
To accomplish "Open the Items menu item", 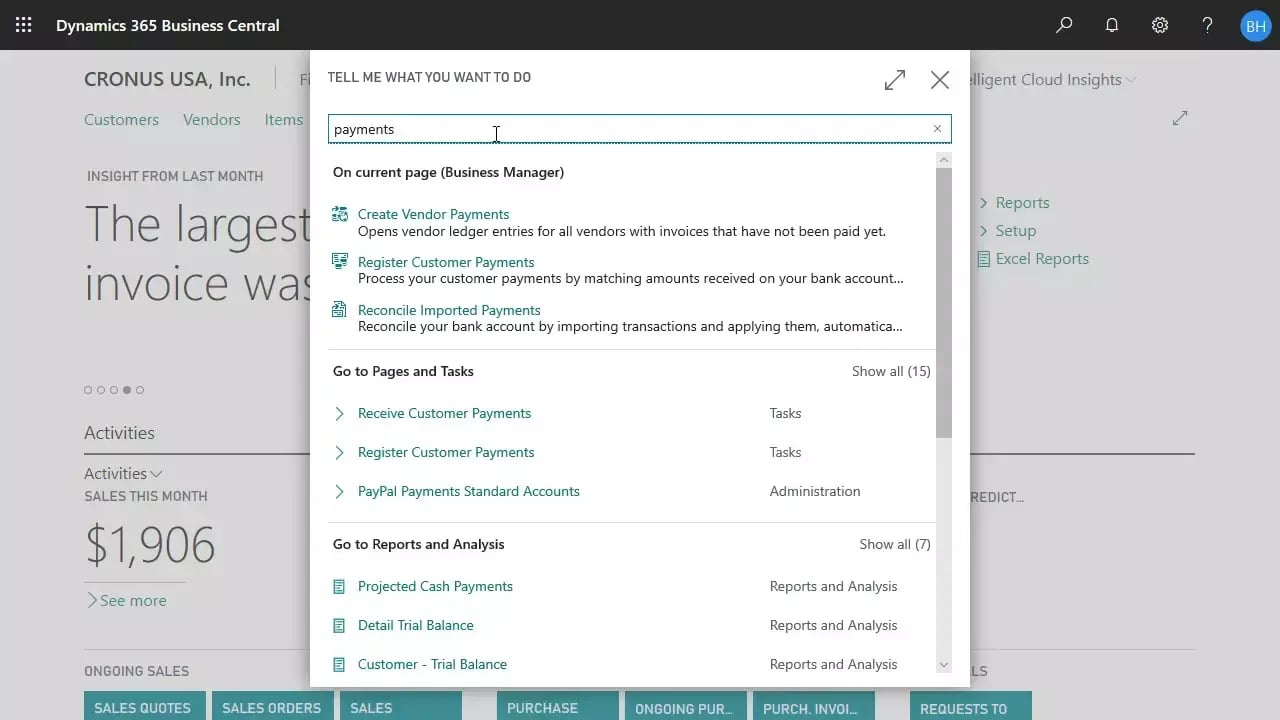I will [284, 119].
